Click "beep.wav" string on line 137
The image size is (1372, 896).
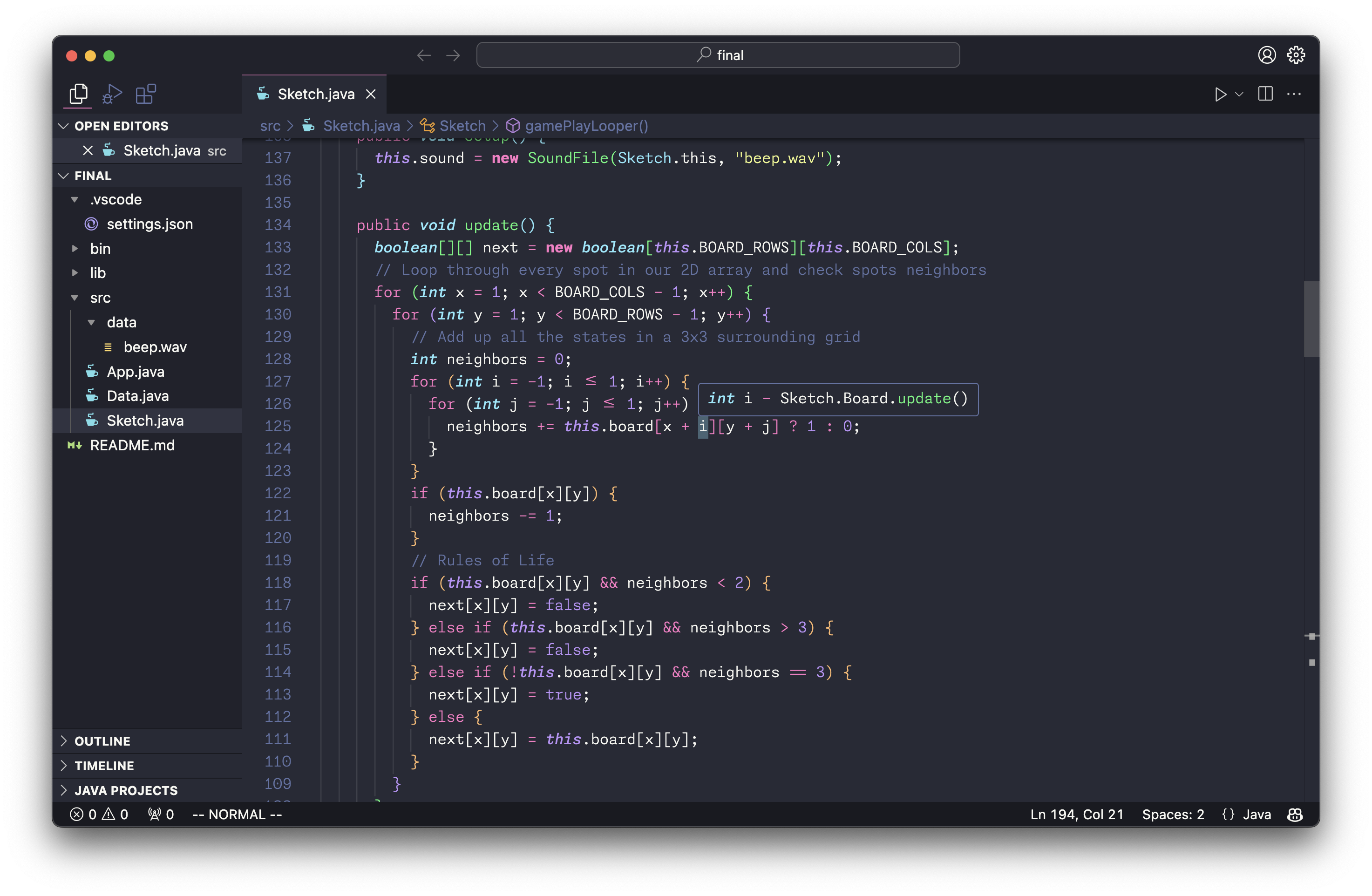[x=780, y=158]
